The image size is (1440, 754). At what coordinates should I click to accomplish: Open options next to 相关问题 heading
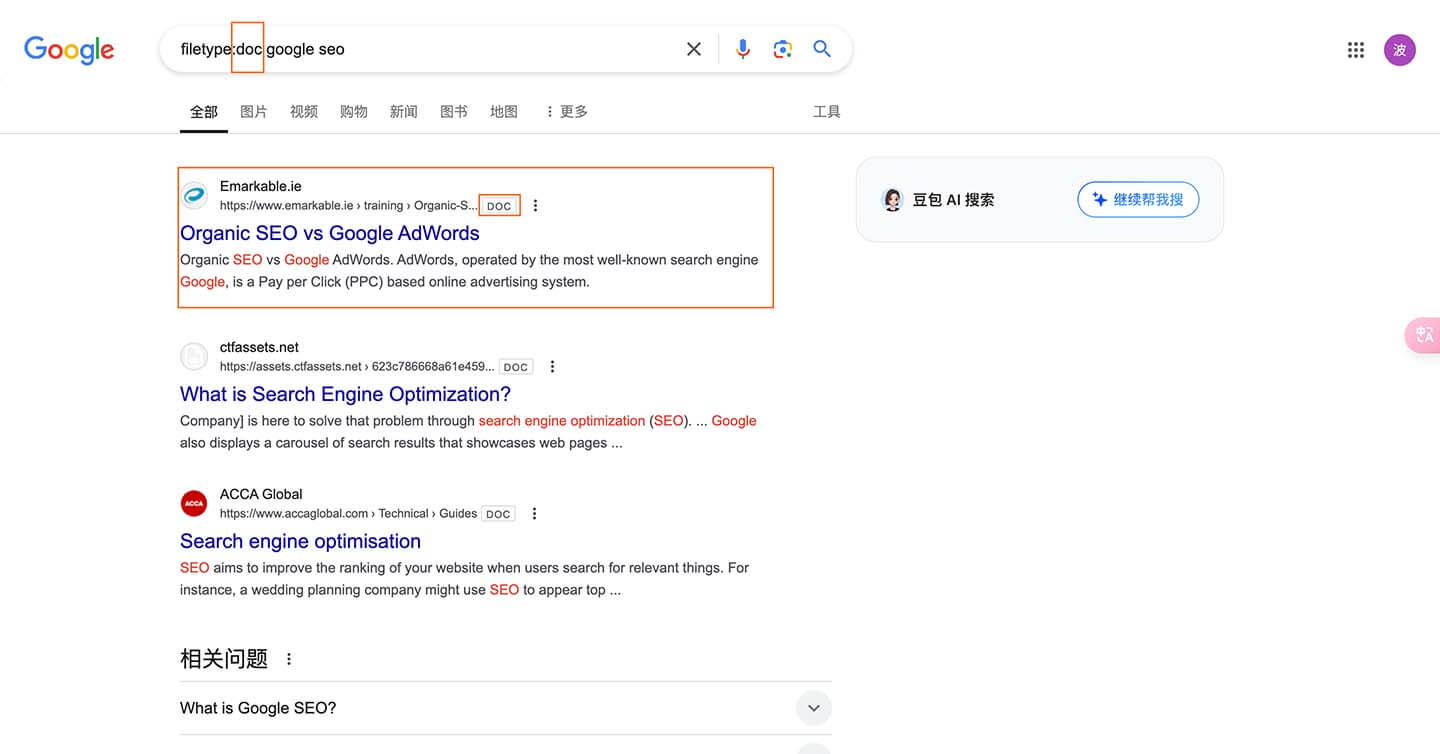click(289, 659)
